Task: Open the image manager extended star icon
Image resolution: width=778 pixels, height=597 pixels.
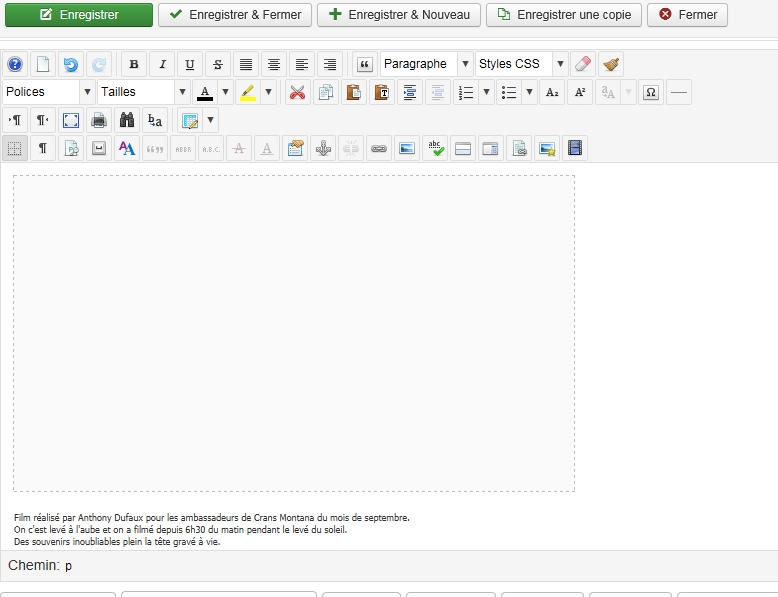Action: [546, 148]
